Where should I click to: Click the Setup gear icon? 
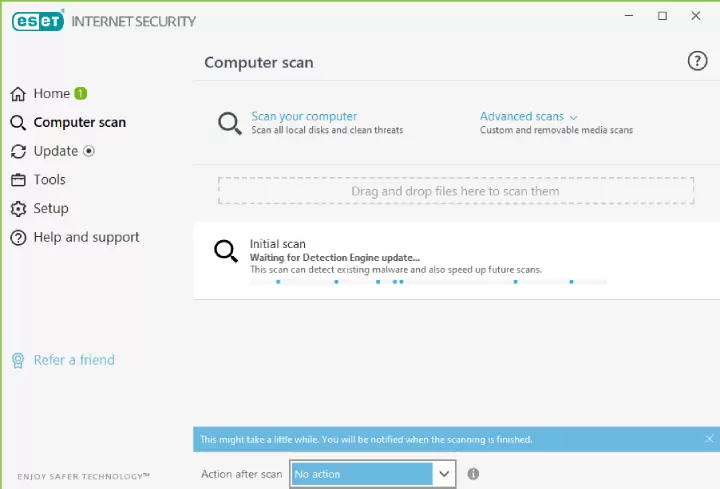[18, 209]
